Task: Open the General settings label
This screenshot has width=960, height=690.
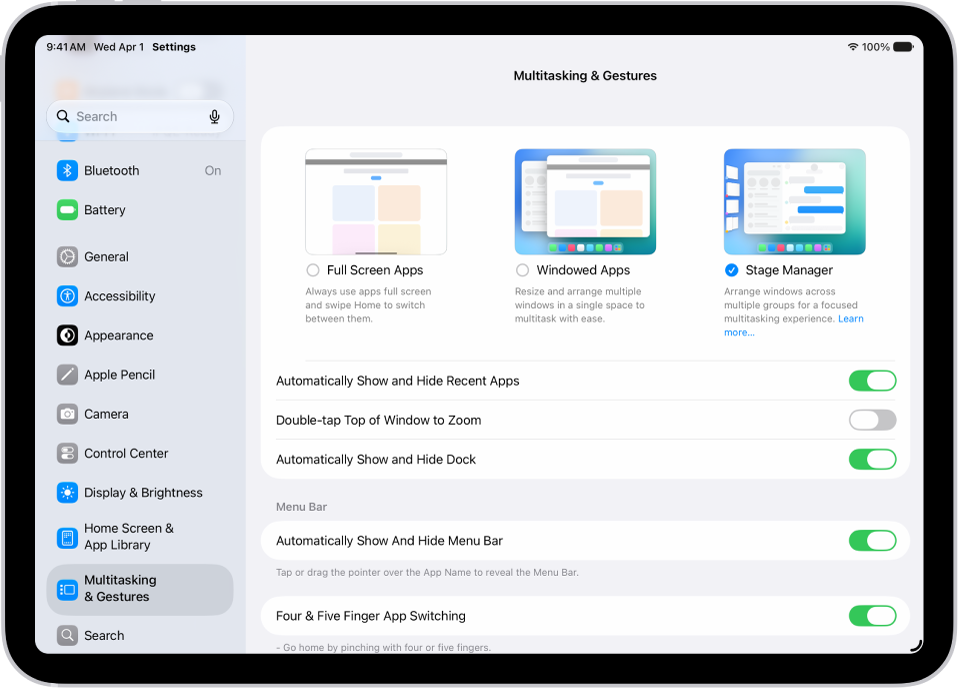Action: click(x=107, y=257)
